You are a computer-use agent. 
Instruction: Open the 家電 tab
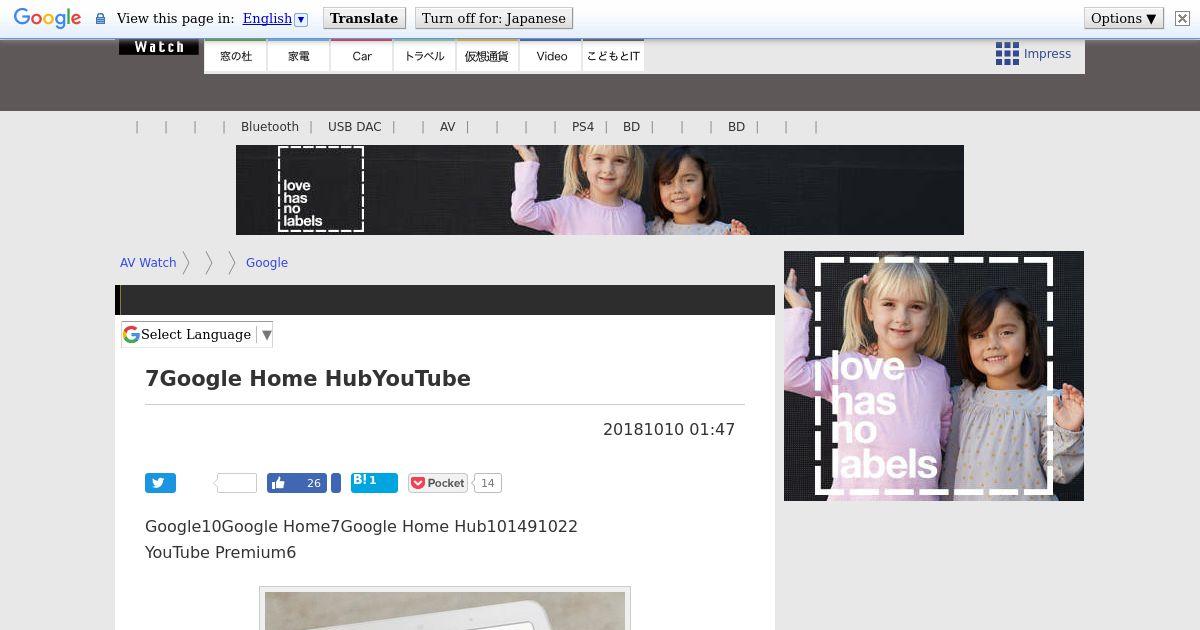point(299,56)
